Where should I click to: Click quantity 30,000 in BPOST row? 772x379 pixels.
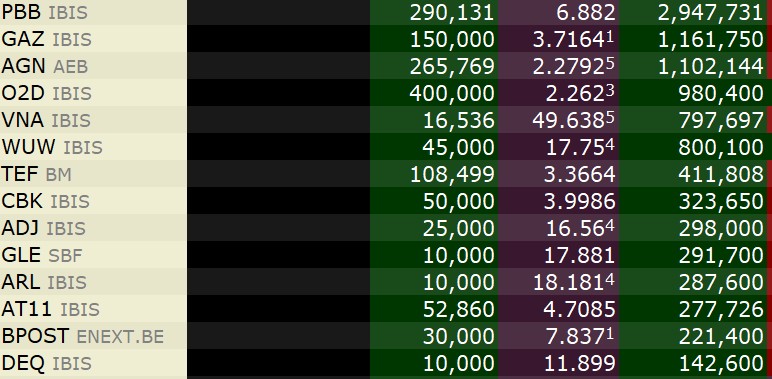click(458, 337)
